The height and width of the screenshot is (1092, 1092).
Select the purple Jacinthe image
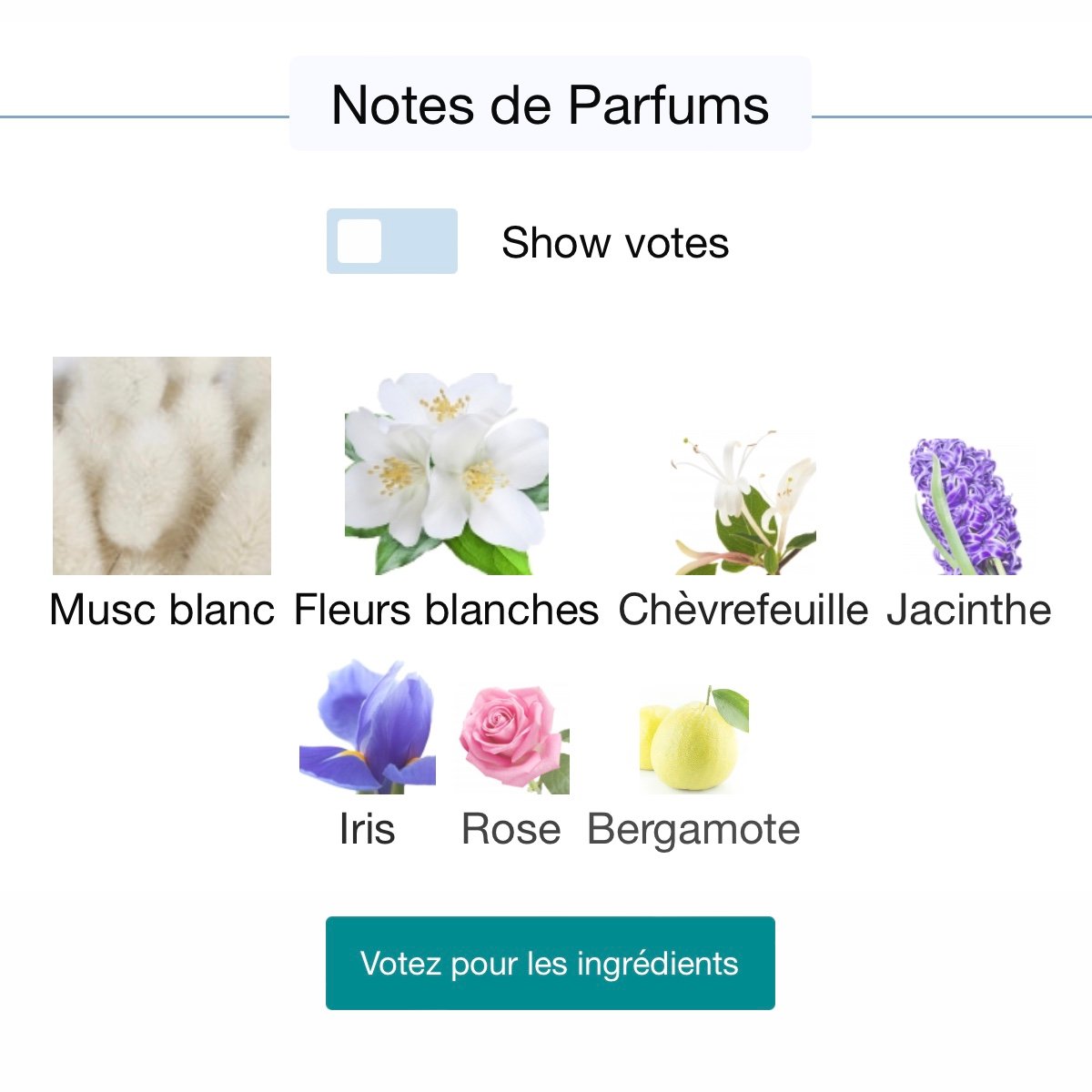[x=969, y=506]
